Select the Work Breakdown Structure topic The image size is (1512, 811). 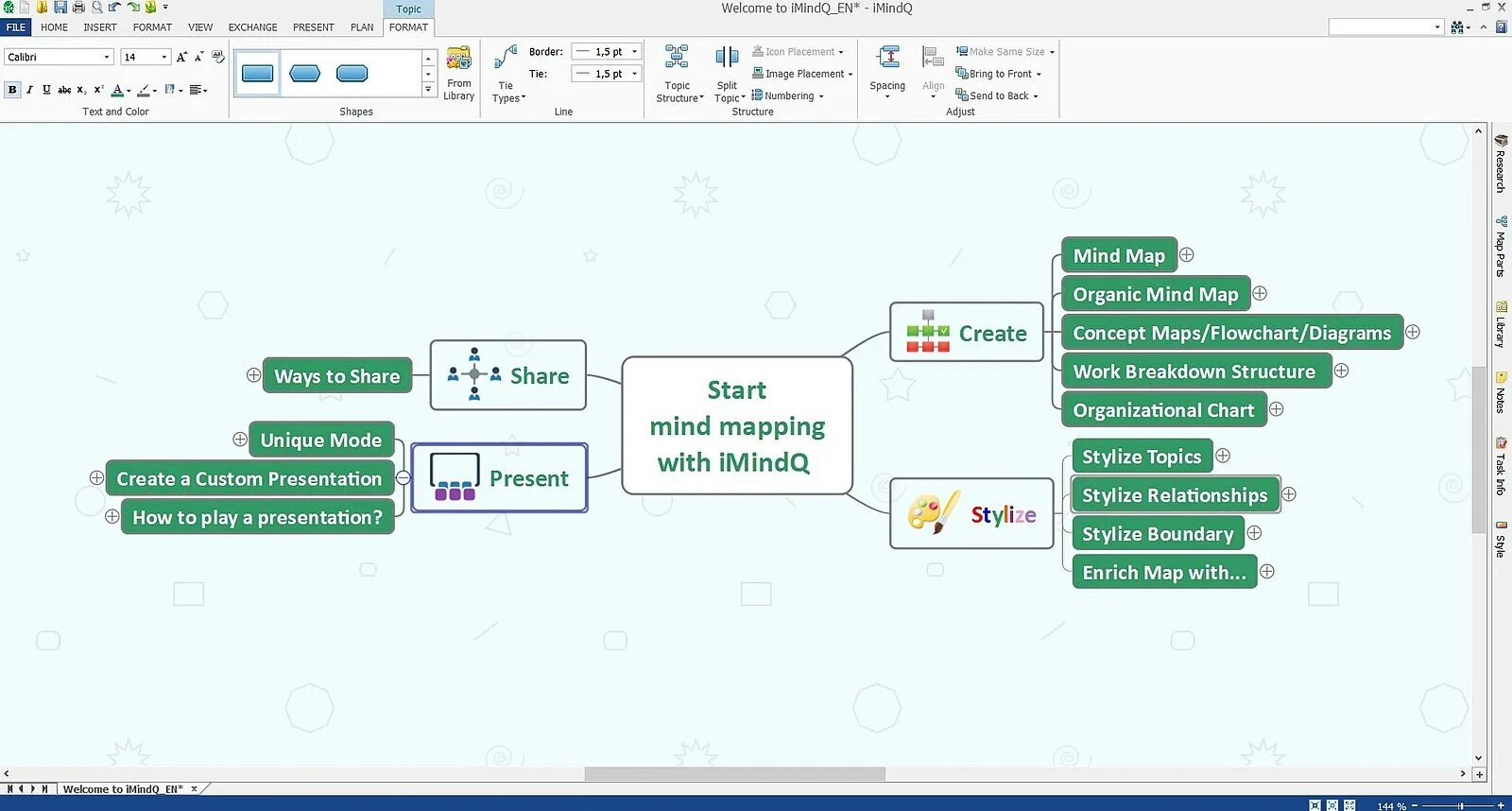(1196, 371)
